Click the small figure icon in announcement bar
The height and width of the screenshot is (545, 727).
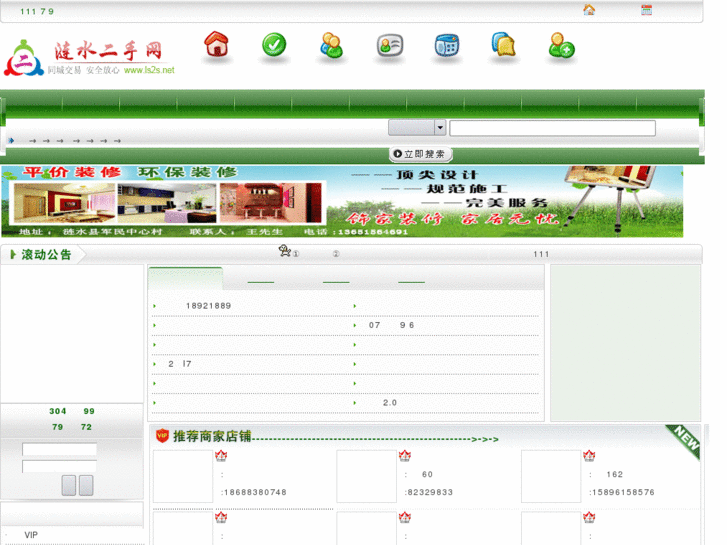coord(284,251)
